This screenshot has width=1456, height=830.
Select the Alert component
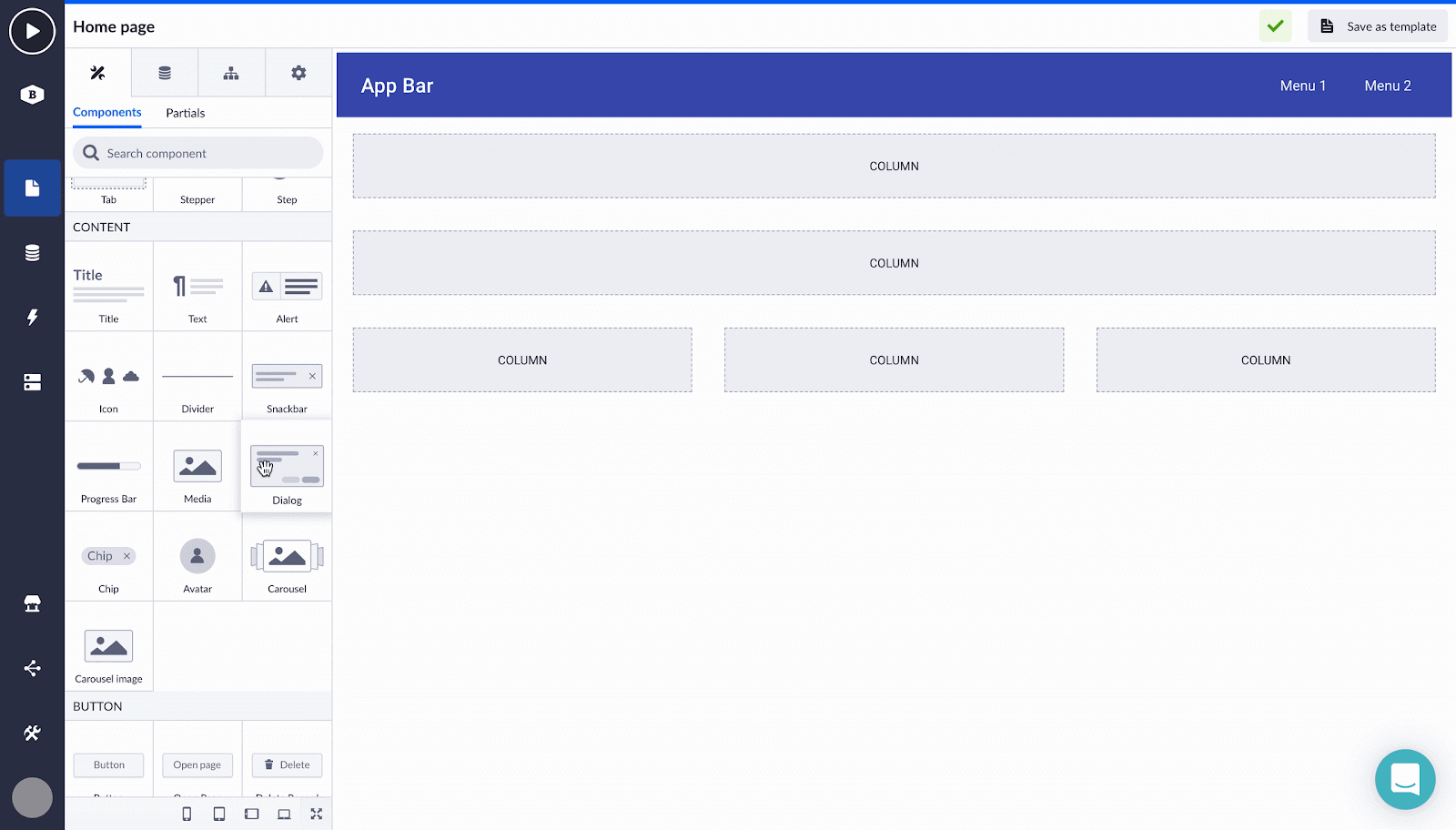pos(287,287)
